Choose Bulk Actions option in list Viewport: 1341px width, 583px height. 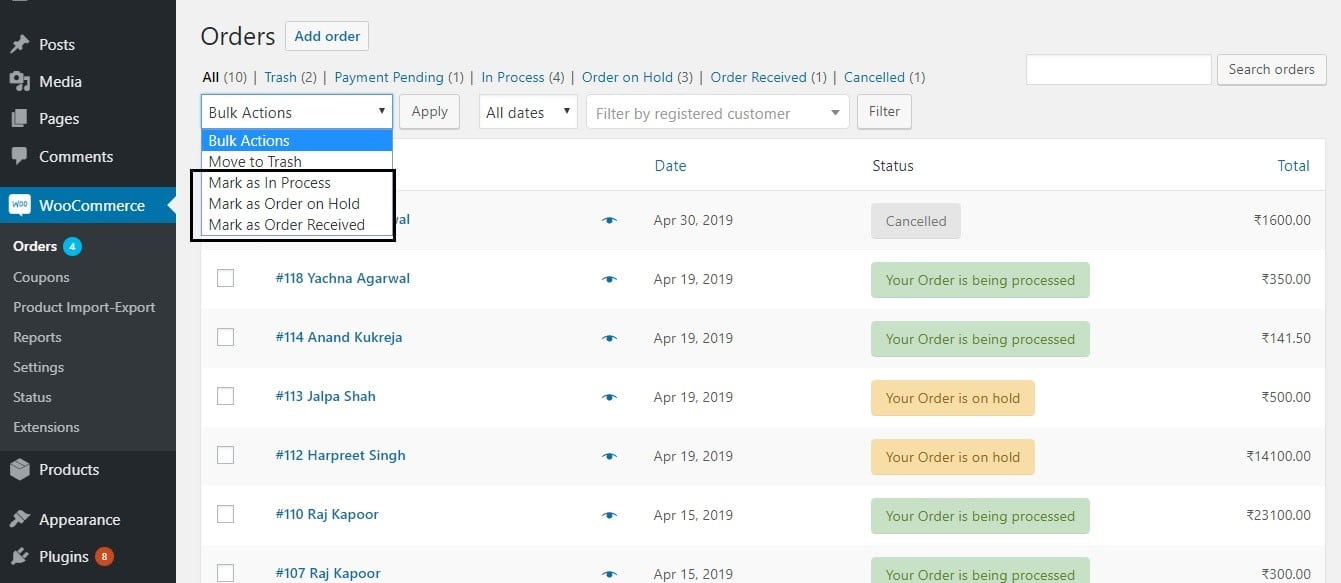(297, 141)
